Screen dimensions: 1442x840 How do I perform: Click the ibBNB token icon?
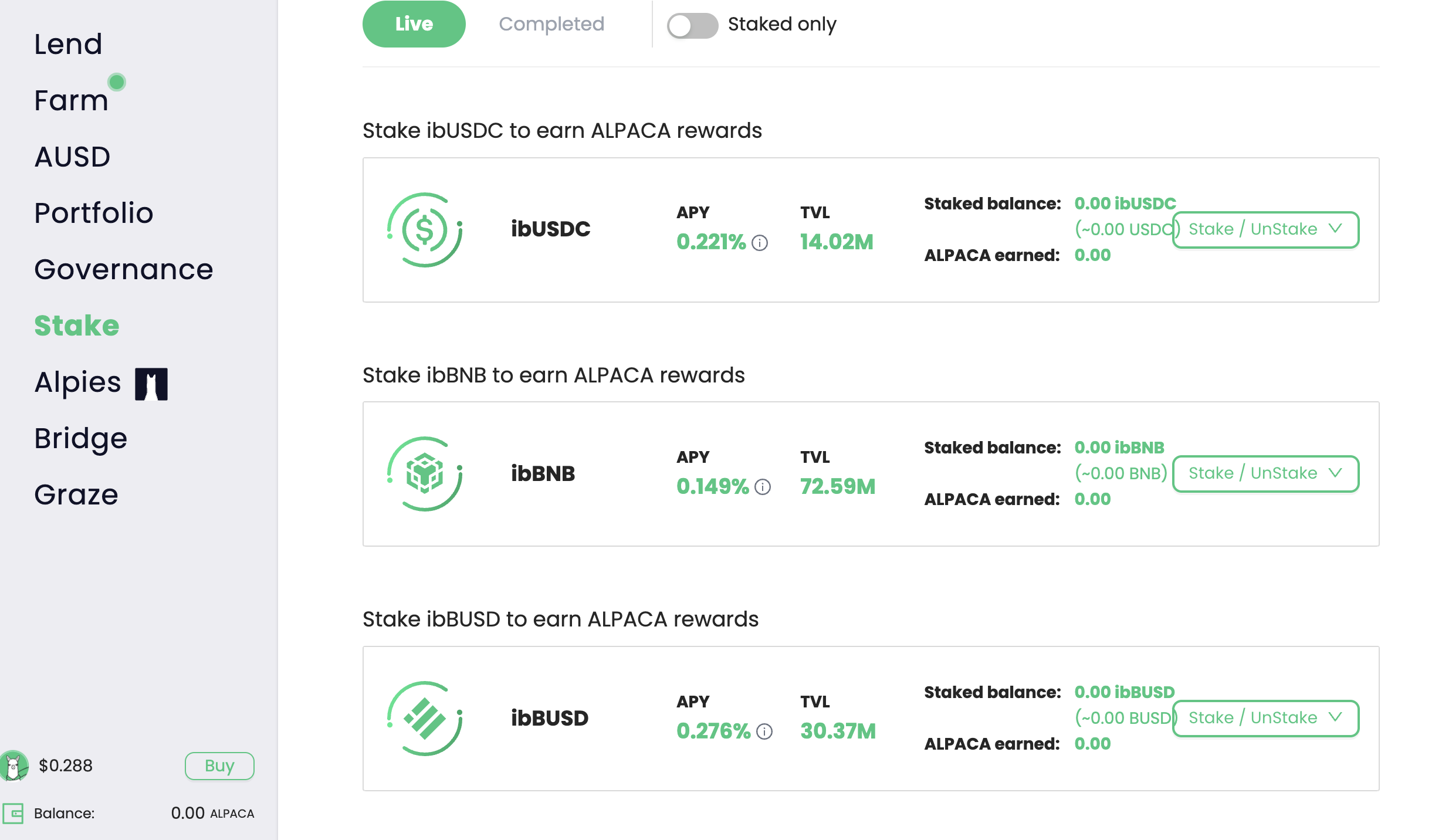pyautogui.click(x=425, y=473)
